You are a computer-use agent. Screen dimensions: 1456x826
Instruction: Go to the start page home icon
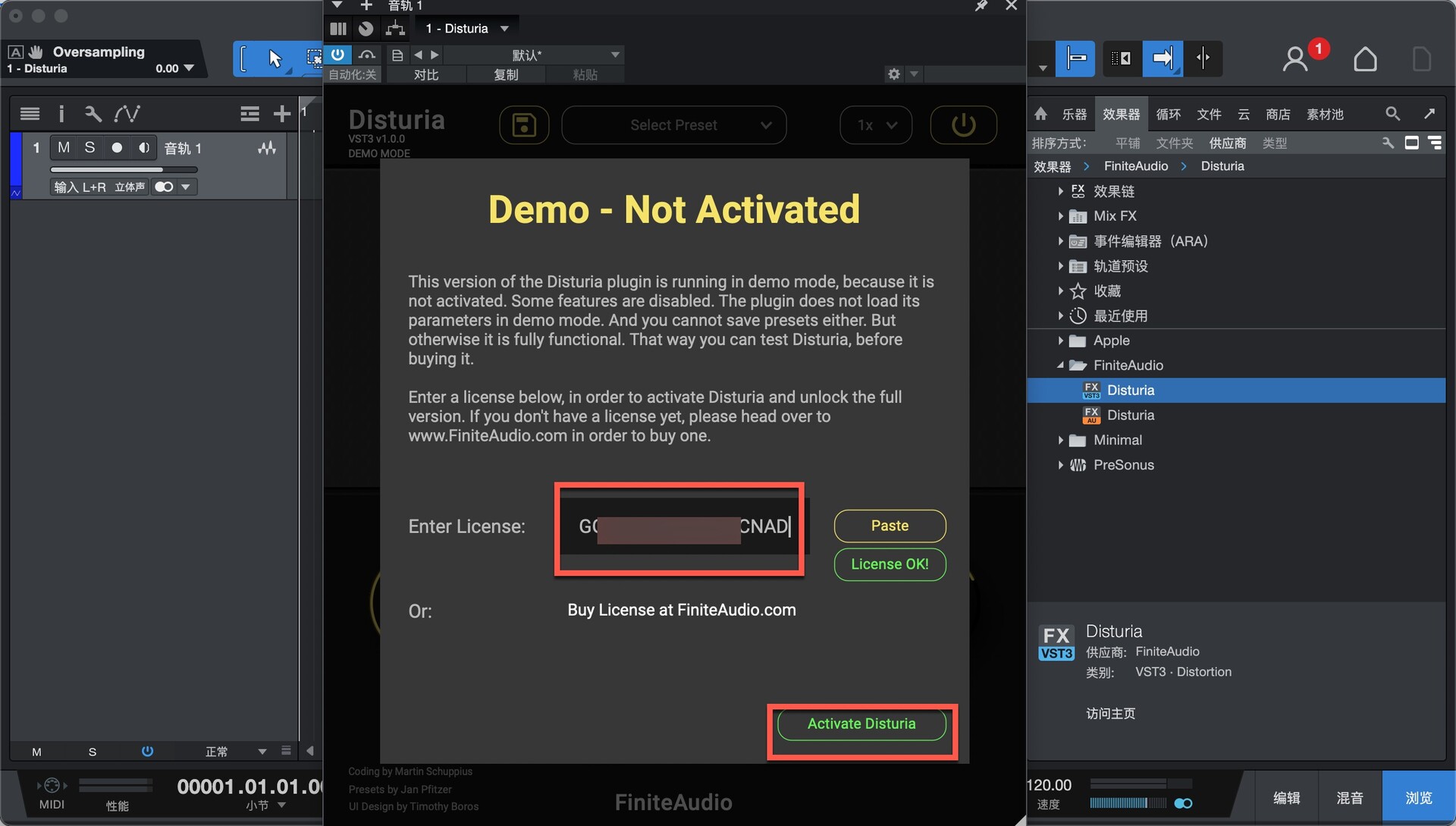tap(1365, 58)
